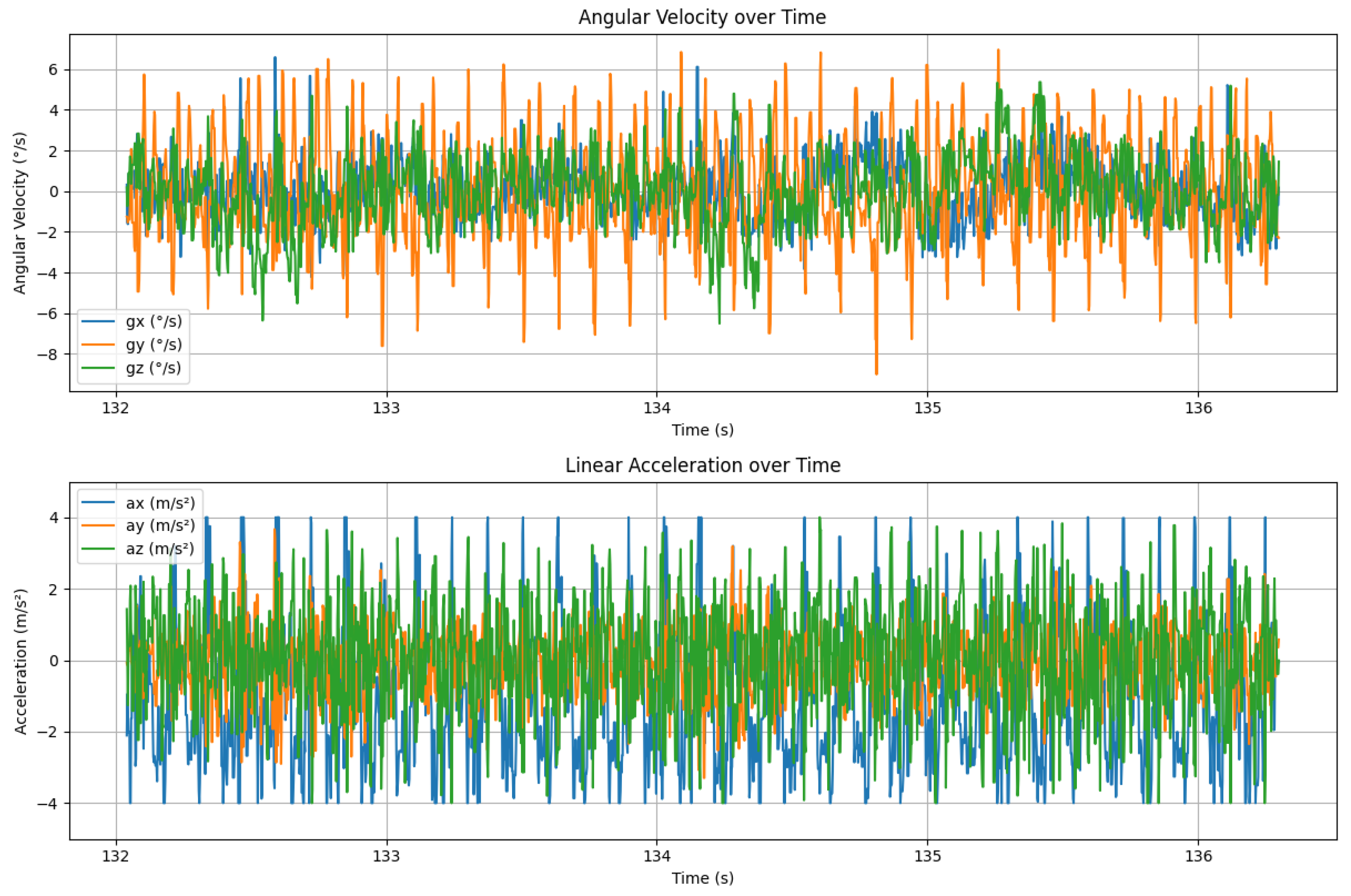Screen dimensions: 1351x896
Task: Click the 'gy (°/s)' legend label
Action: [154, 345]
